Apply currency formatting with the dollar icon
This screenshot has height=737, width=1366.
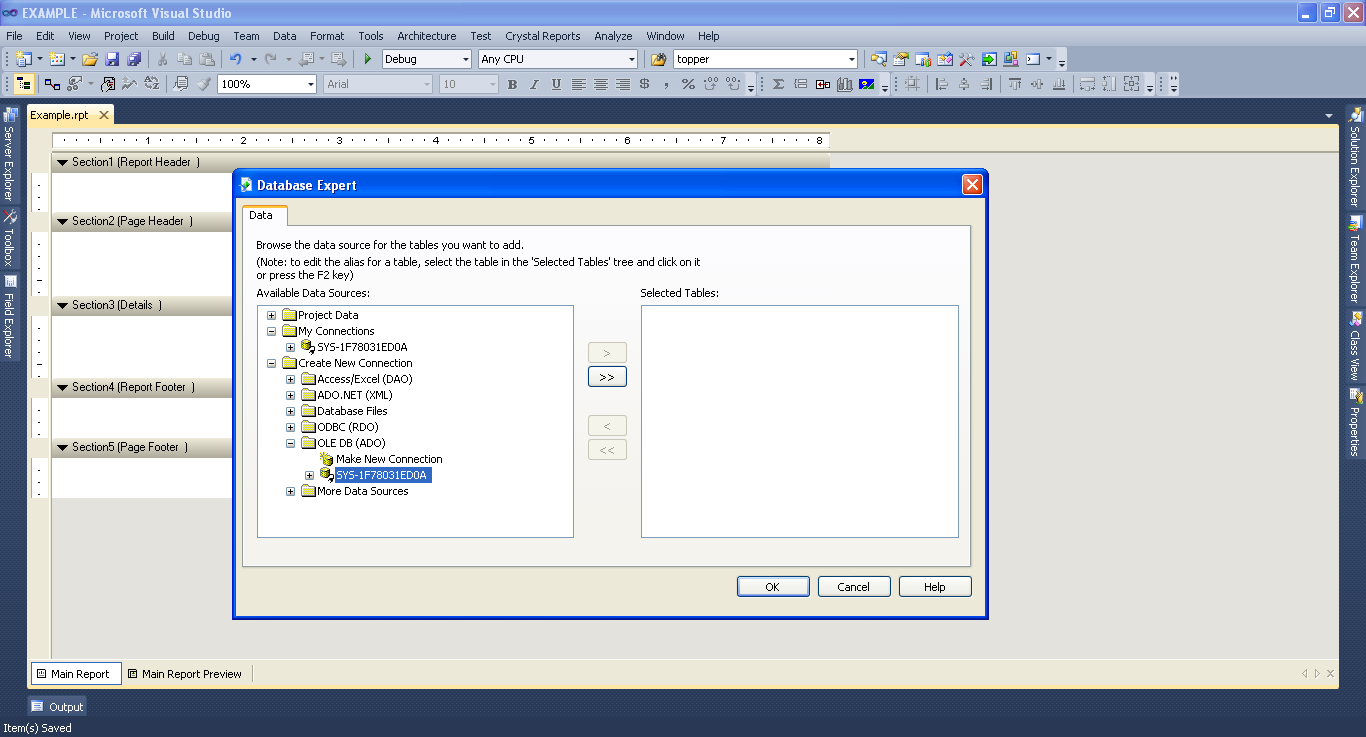(645, 85)
